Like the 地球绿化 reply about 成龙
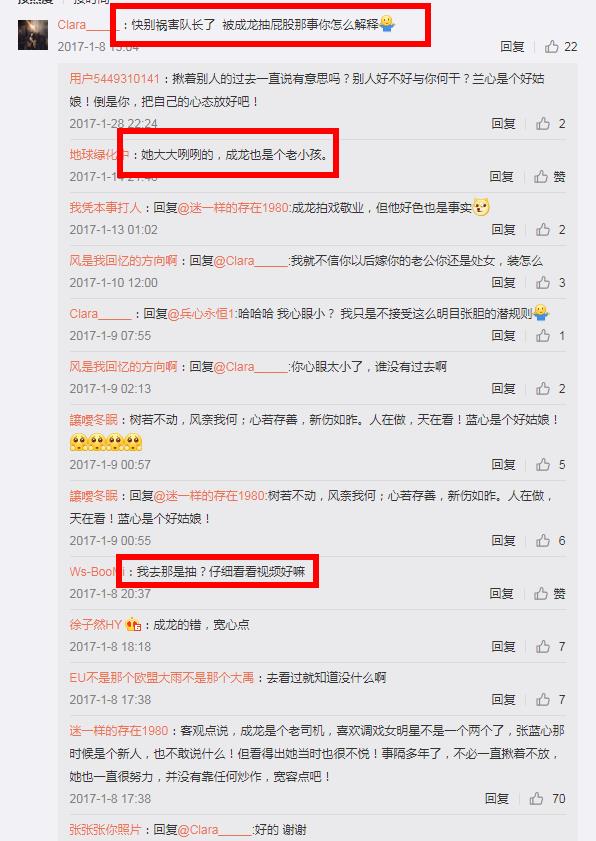Viewport: 596px width, 841px height. (541, 176)
